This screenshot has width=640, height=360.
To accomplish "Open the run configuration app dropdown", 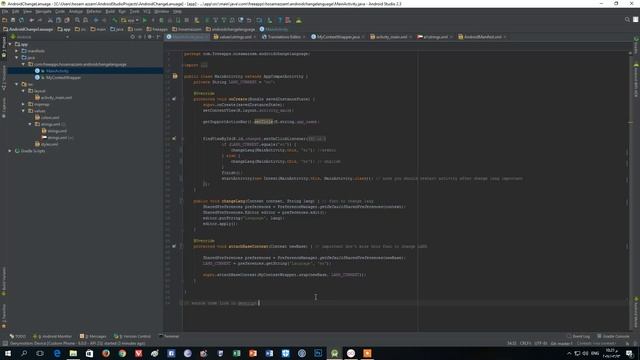I will coord(130,20).
